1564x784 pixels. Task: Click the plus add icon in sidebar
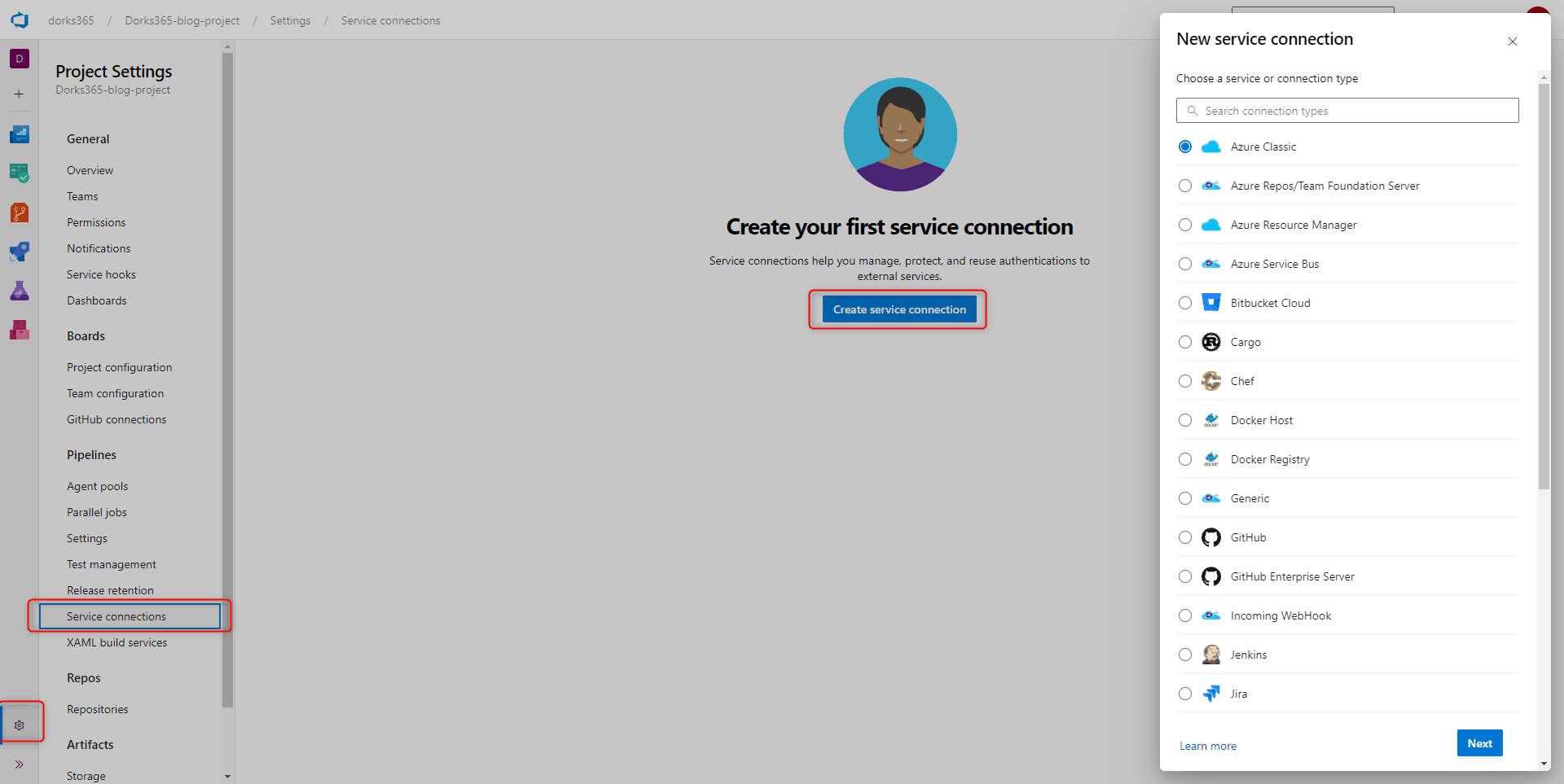pyautogui.click(x=20, y=94)
